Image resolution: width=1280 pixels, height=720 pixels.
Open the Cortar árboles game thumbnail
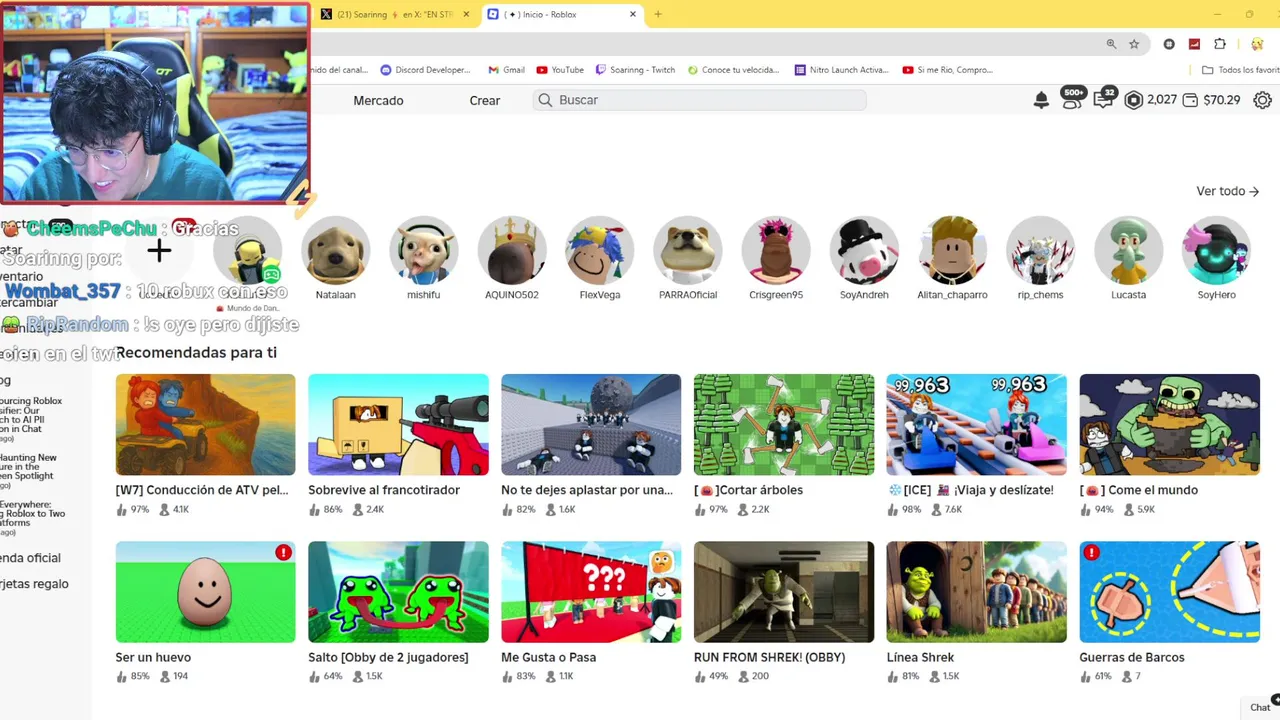coord(784,425)
